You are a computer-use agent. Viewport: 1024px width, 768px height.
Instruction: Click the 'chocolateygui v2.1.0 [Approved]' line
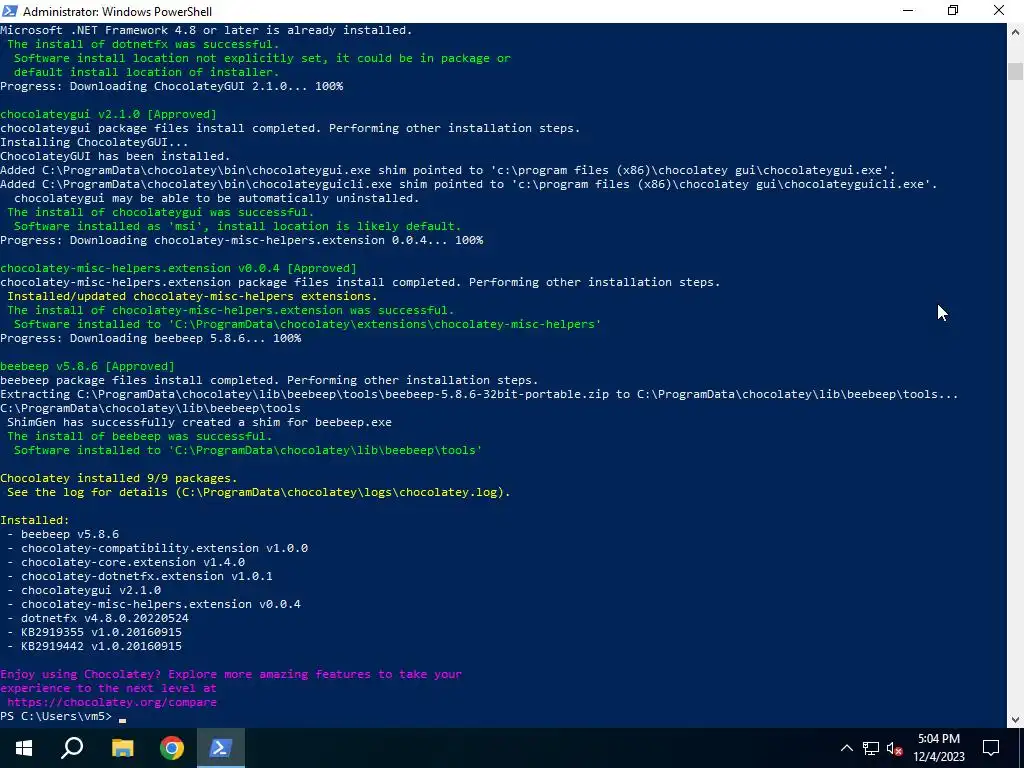click(x=108, y=114)
